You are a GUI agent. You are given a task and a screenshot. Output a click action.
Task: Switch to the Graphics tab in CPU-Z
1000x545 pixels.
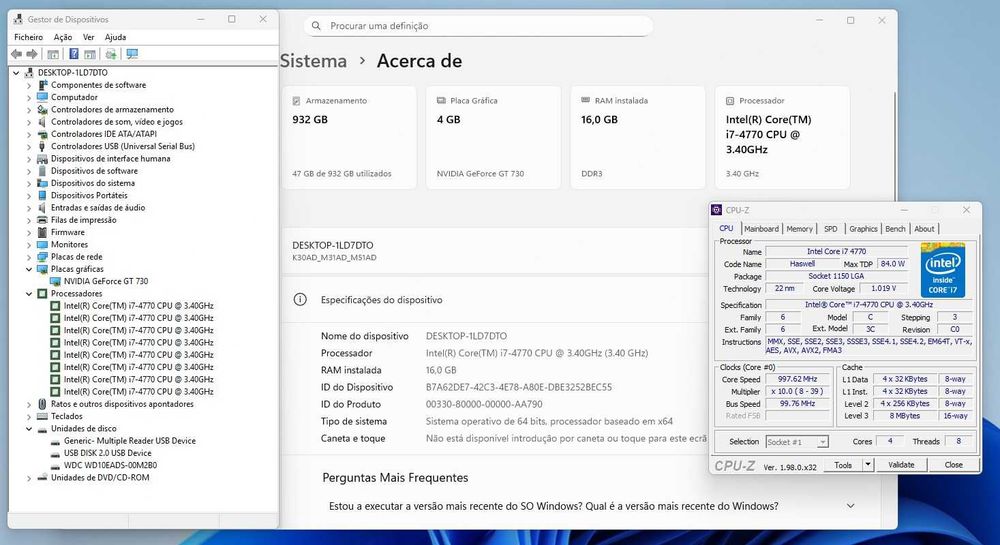point(863,229)
